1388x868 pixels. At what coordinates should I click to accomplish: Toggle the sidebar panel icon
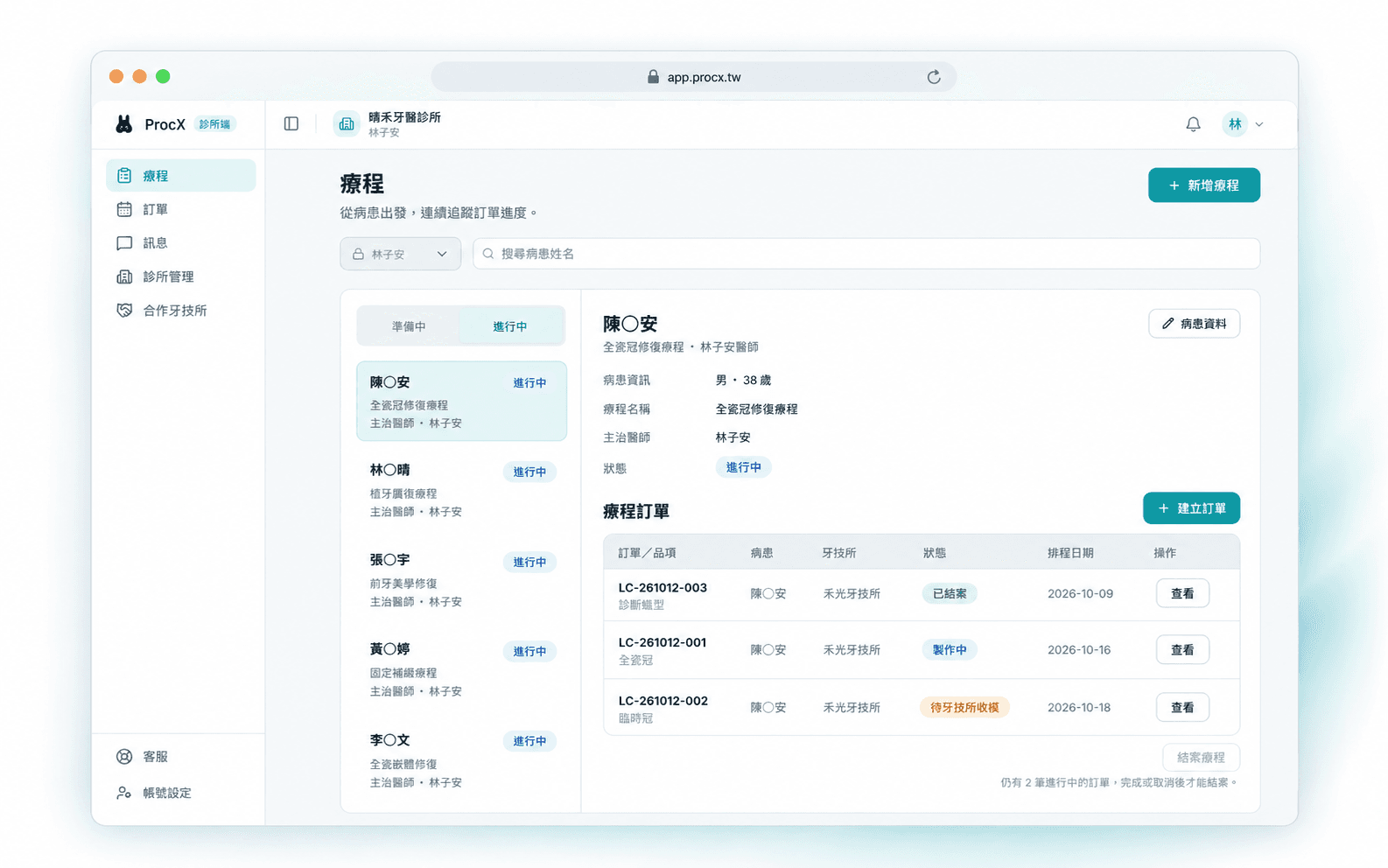tap(291, 124)
